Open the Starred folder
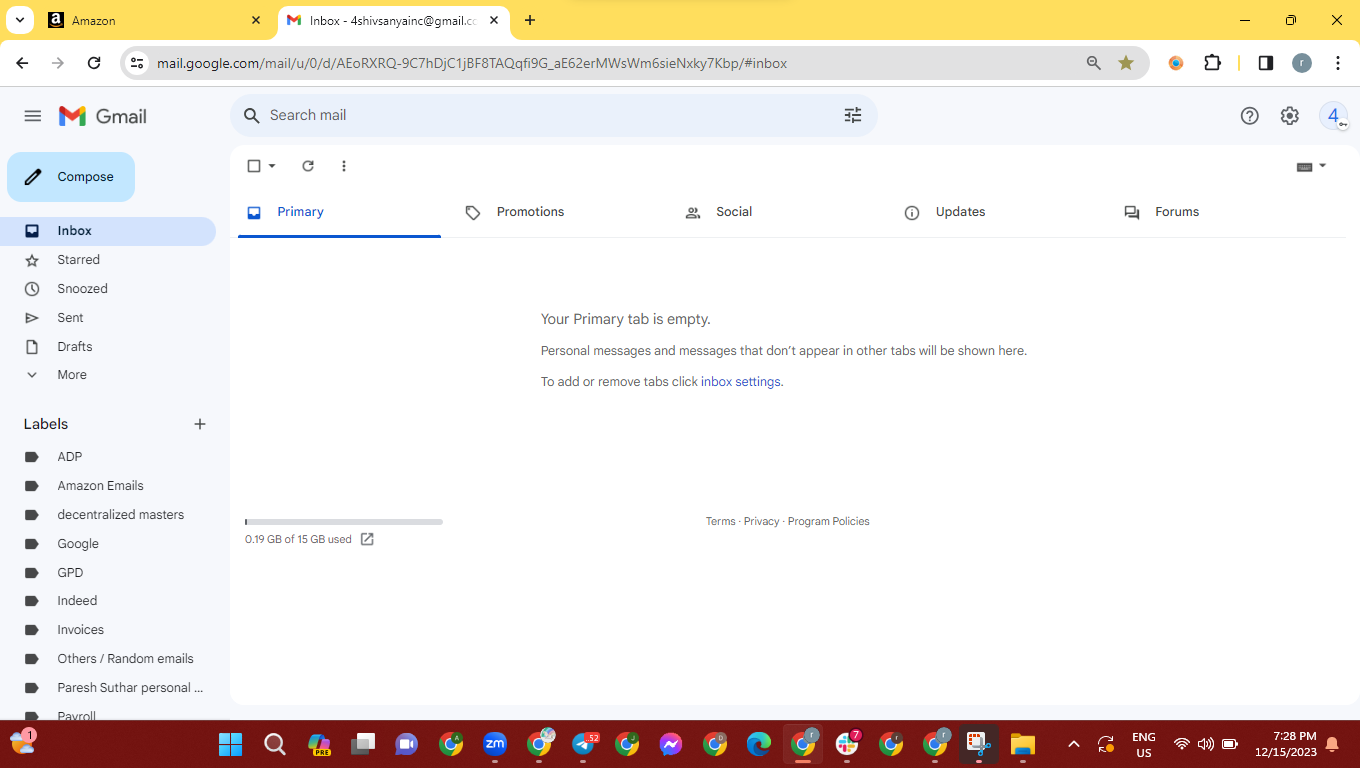 point(108,260)
